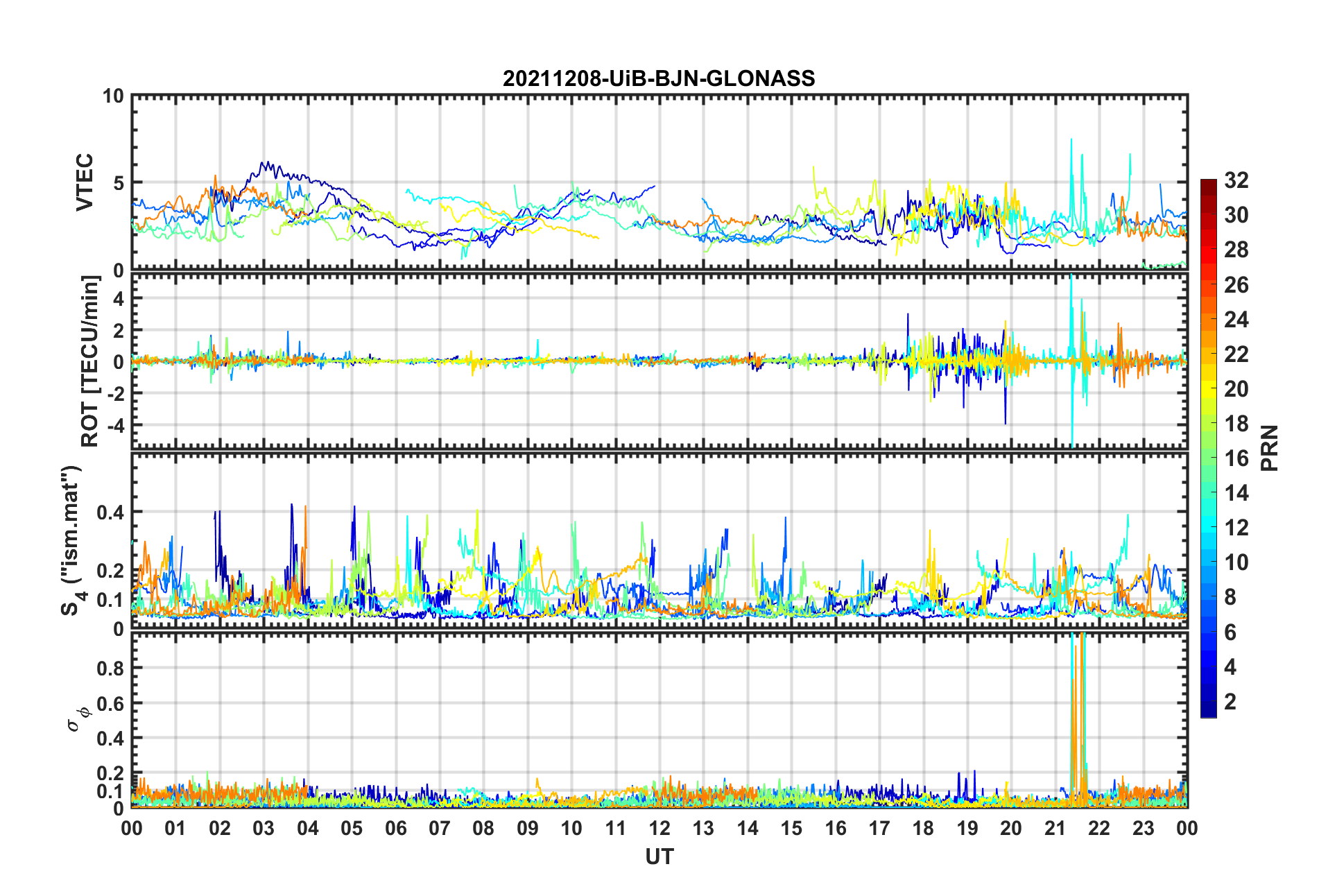
Task: Click colorbar tick label 24
Action: pos(1236,319)
